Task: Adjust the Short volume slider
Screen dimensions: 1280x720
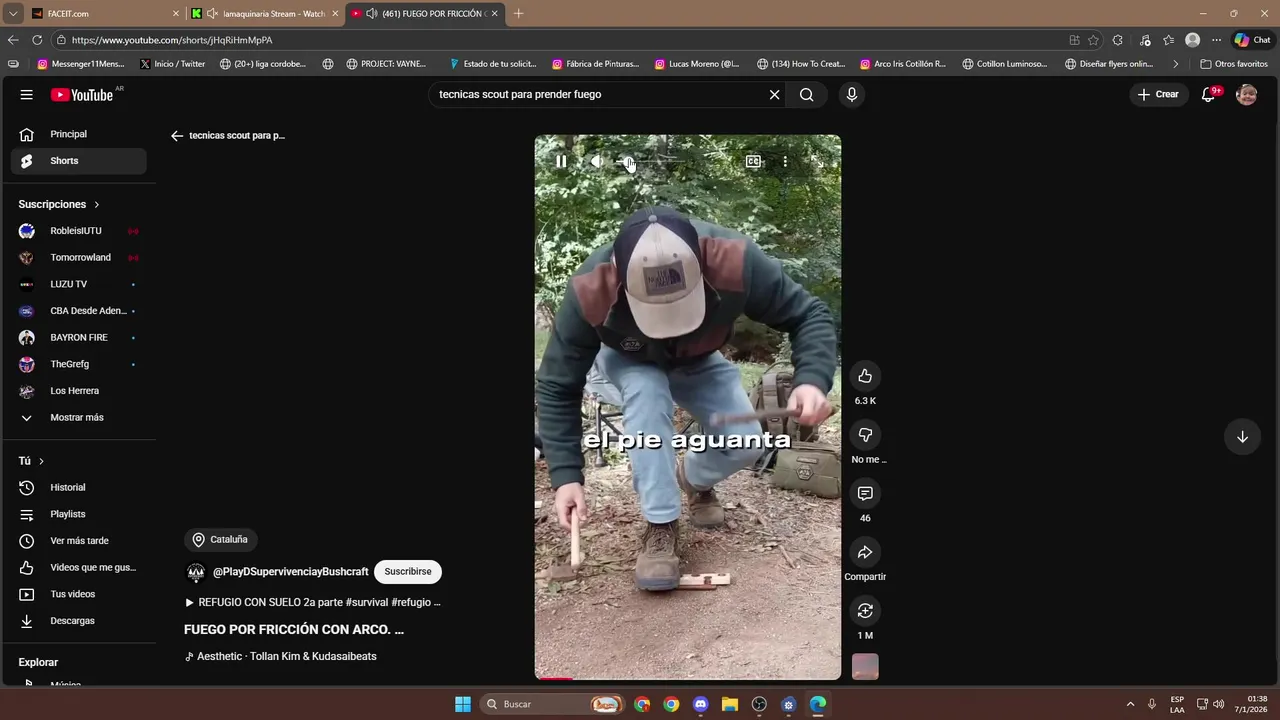Action: [648, 161]
